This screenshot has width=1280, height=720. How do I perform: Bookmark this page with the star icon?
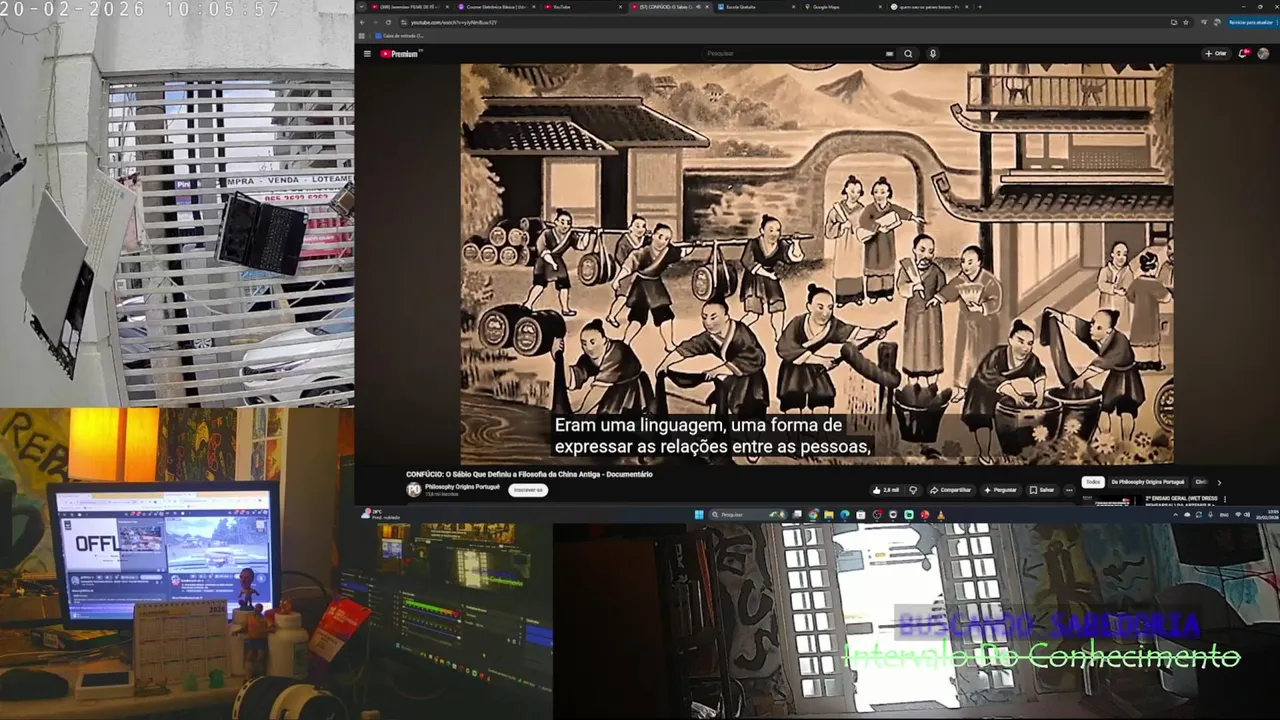click(1187, 22)
